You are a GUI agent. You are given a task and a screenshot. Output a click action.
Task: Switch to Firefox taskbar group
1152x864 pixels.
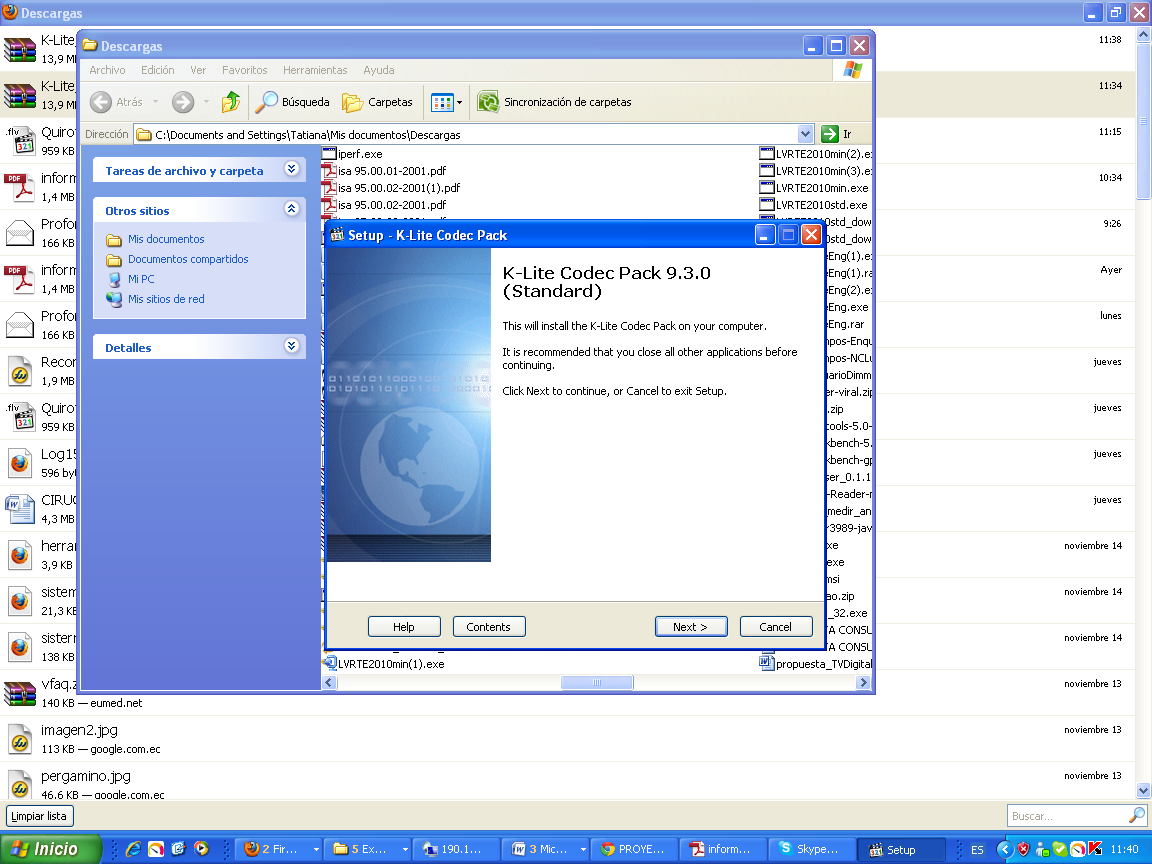tap(281, 849)
